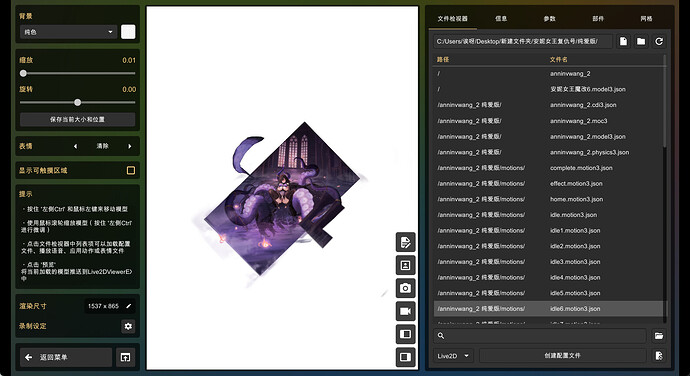Click 保存当前大小和位置 button
The image size is (690, 376).
point(77,119)
